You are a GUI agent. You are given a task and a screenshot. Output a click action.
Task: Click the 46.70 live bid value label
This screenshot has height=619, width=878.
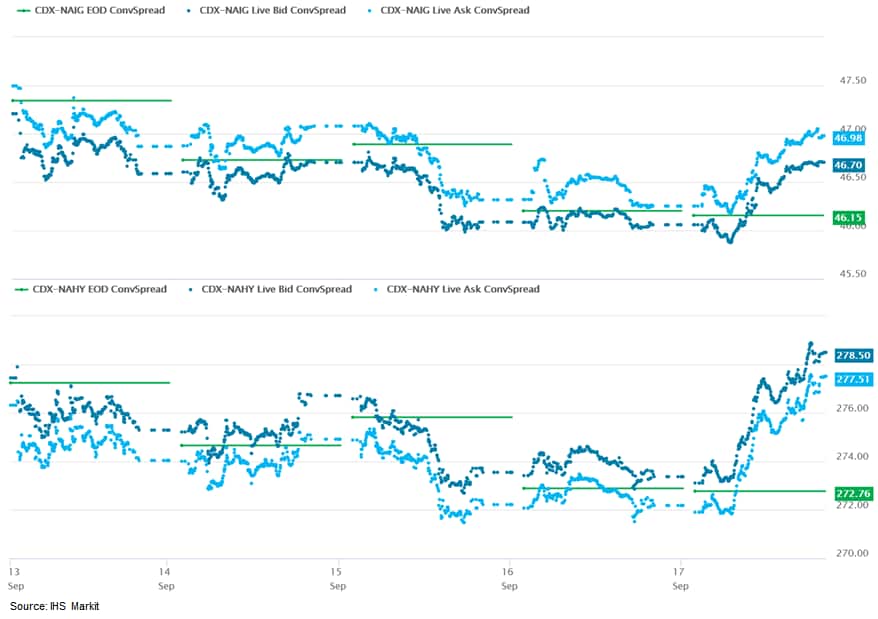click(x=848, y=165)
